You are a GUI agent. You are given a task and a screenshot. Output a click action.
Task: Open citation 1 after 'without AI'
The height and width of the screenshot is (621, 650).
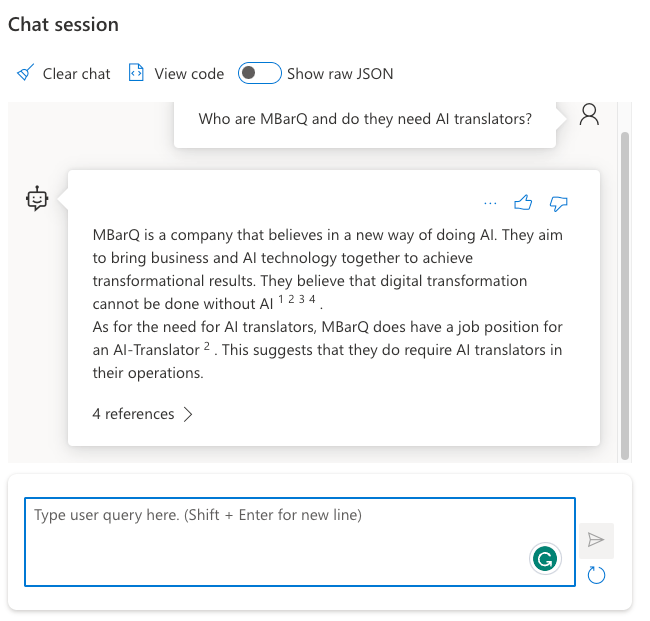281,299
